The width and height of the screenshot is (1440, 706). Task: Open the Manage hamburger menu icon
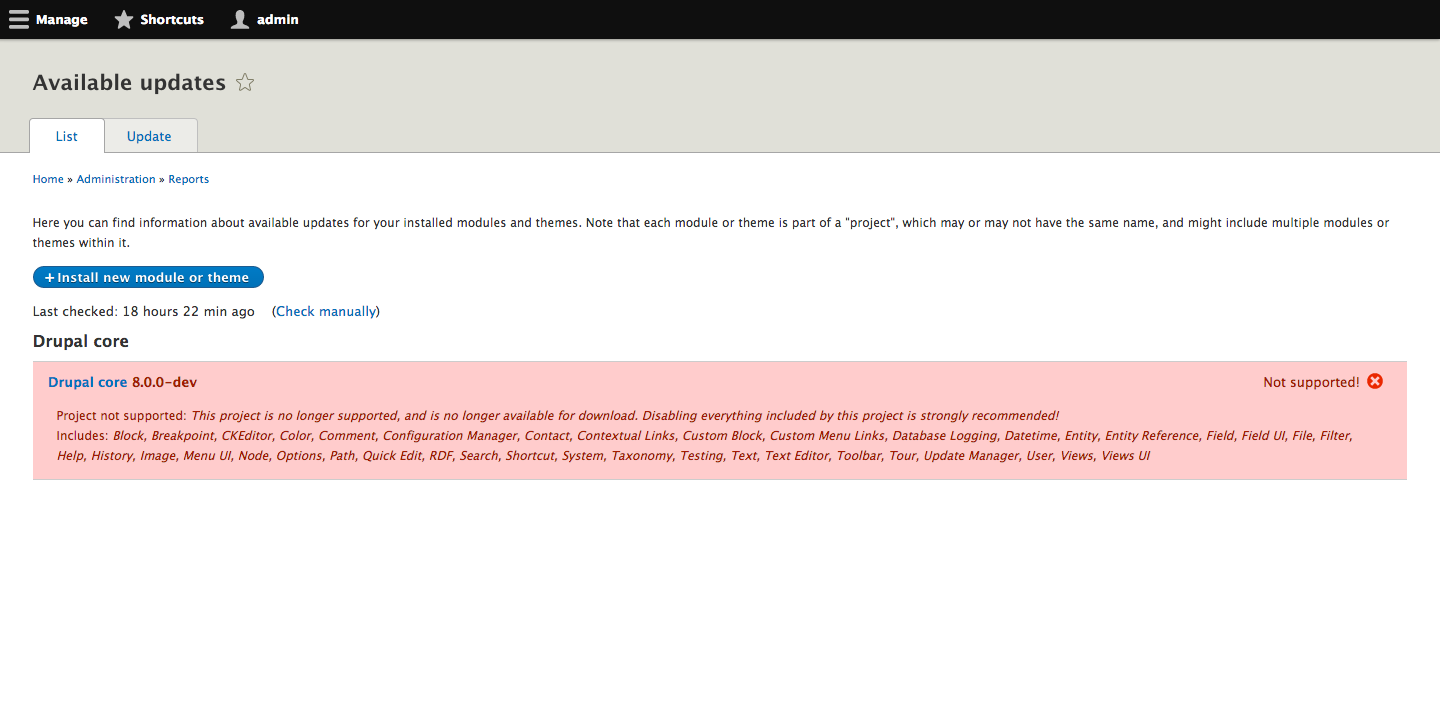[19, 19]
